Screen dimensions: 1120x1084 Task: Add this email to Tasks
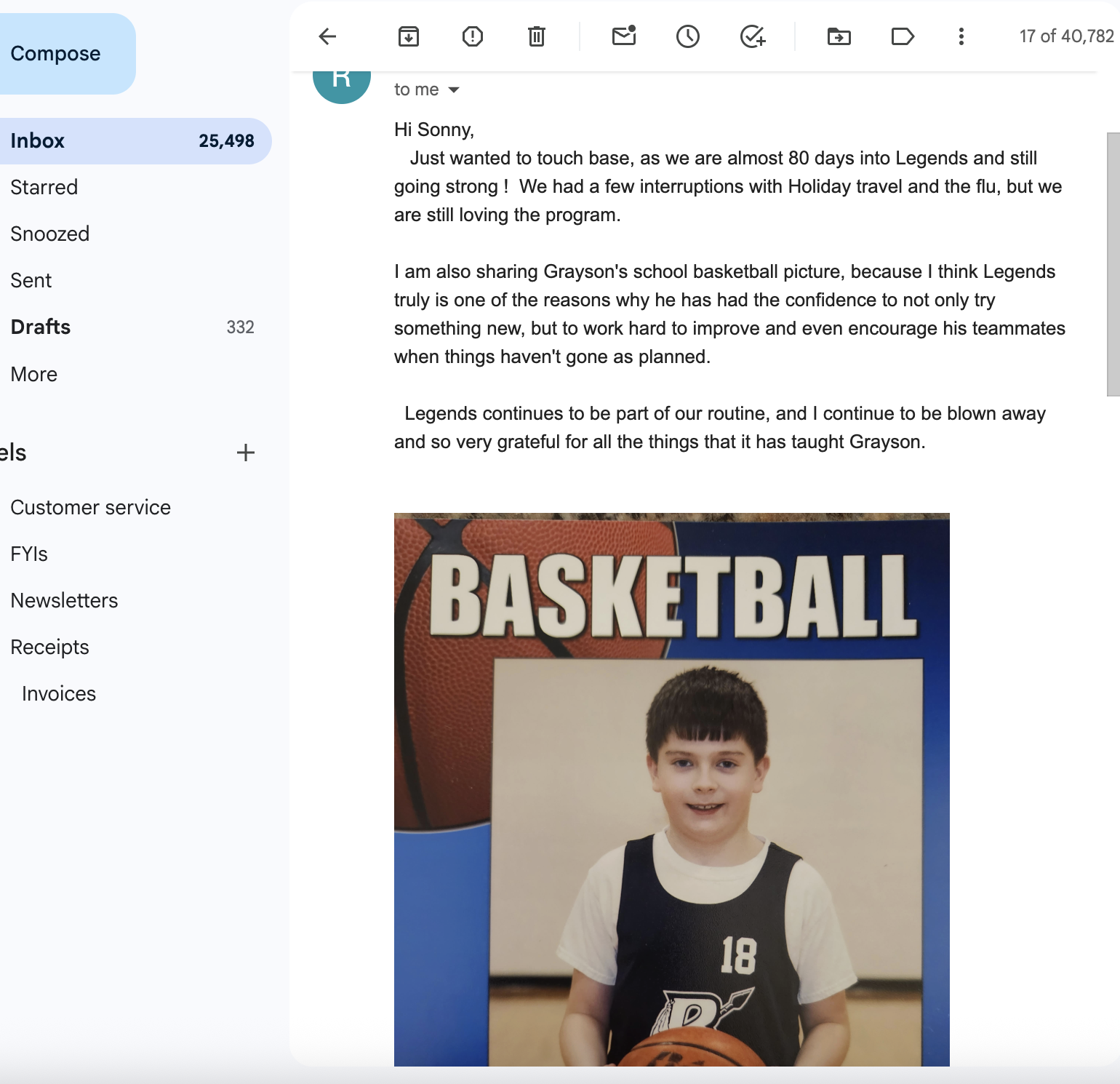(753, 36)
